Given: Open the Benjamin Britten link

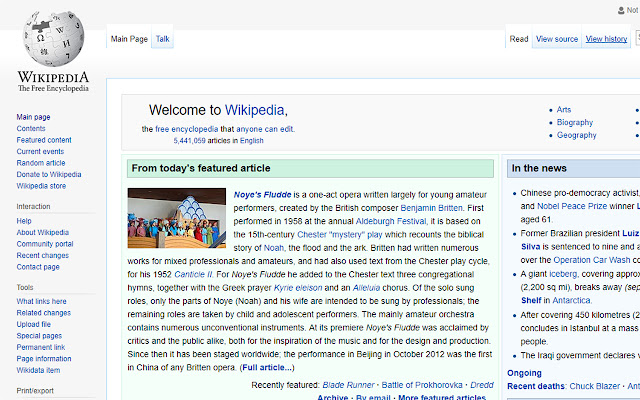Looking at the screenshot, I should point(431,208).
